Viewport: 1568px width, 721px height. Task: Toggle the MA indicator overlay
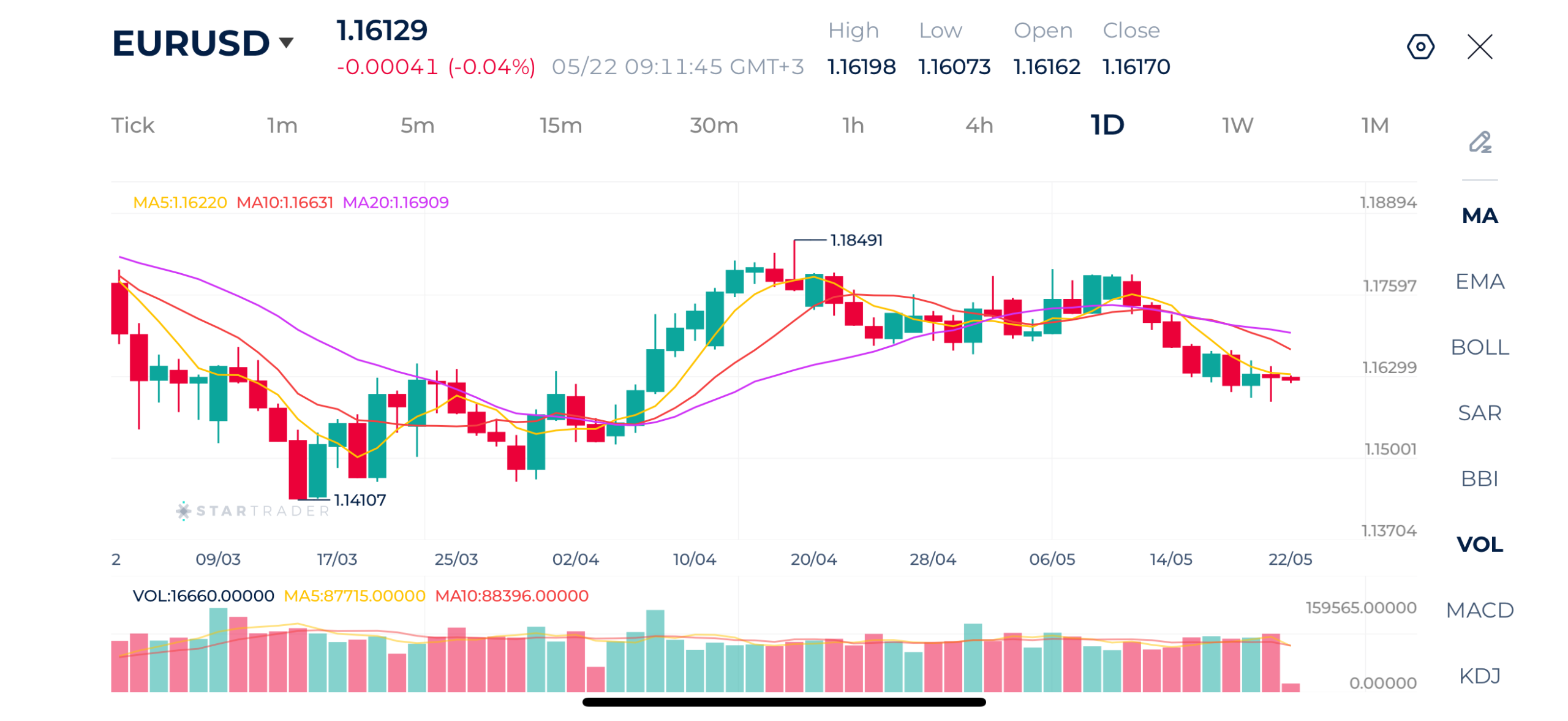[1479, 215]
